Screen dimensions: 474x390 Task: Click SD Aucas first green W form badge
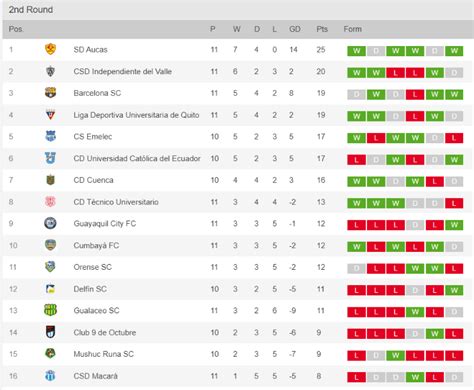pyautogui.click(x=356, y=51)
